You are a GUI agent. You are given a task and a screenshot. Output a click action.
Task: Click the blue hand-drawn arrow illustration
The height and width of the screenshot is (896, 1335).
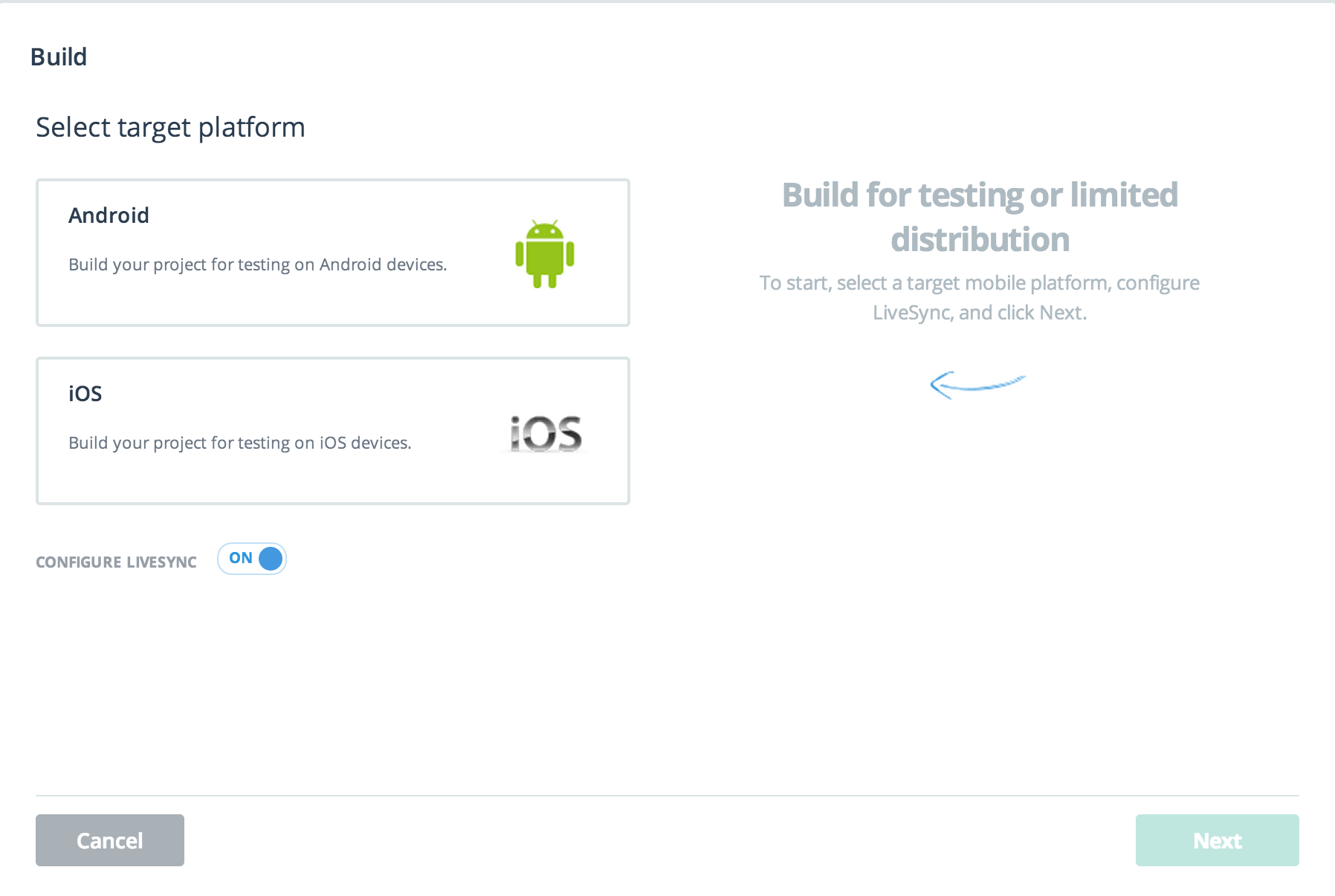pos(977,384)
